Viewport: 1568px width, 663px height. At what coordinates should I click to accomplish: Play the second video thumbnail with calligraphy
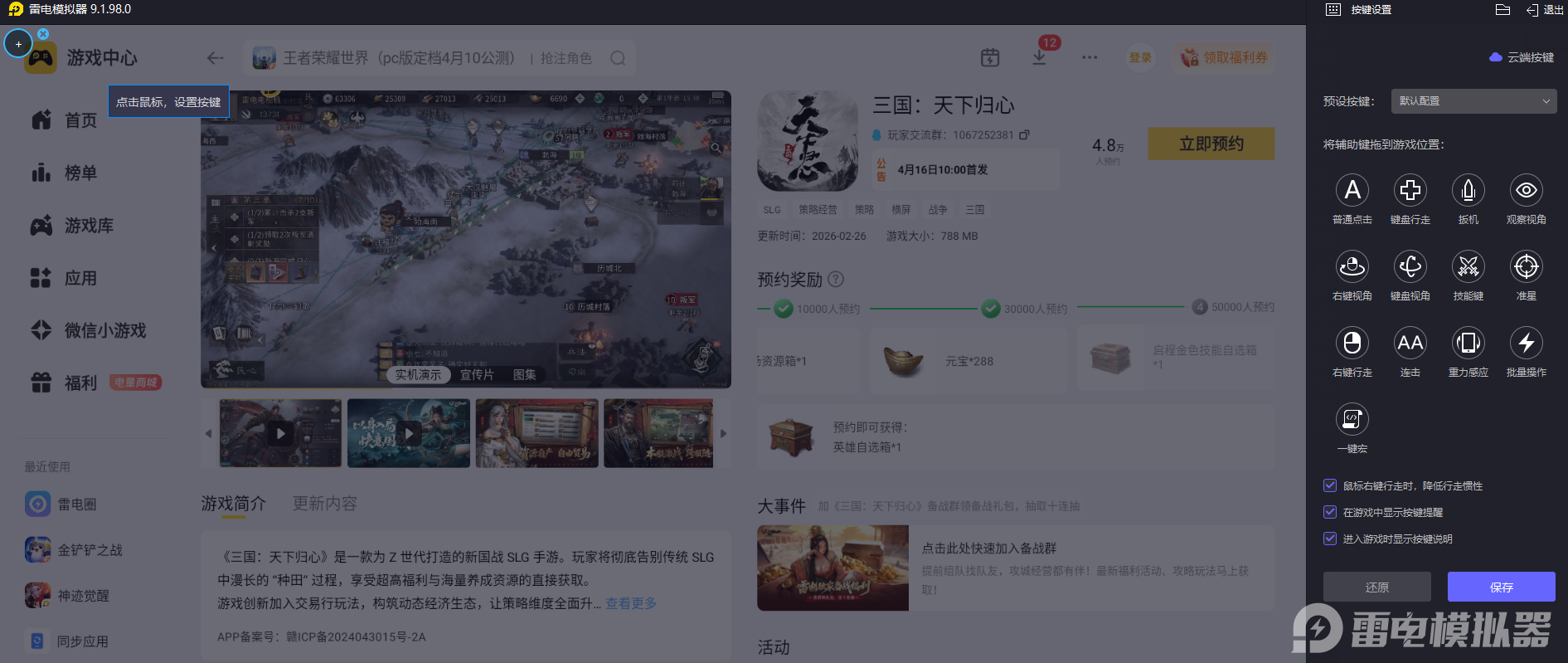tap(409, 433)
